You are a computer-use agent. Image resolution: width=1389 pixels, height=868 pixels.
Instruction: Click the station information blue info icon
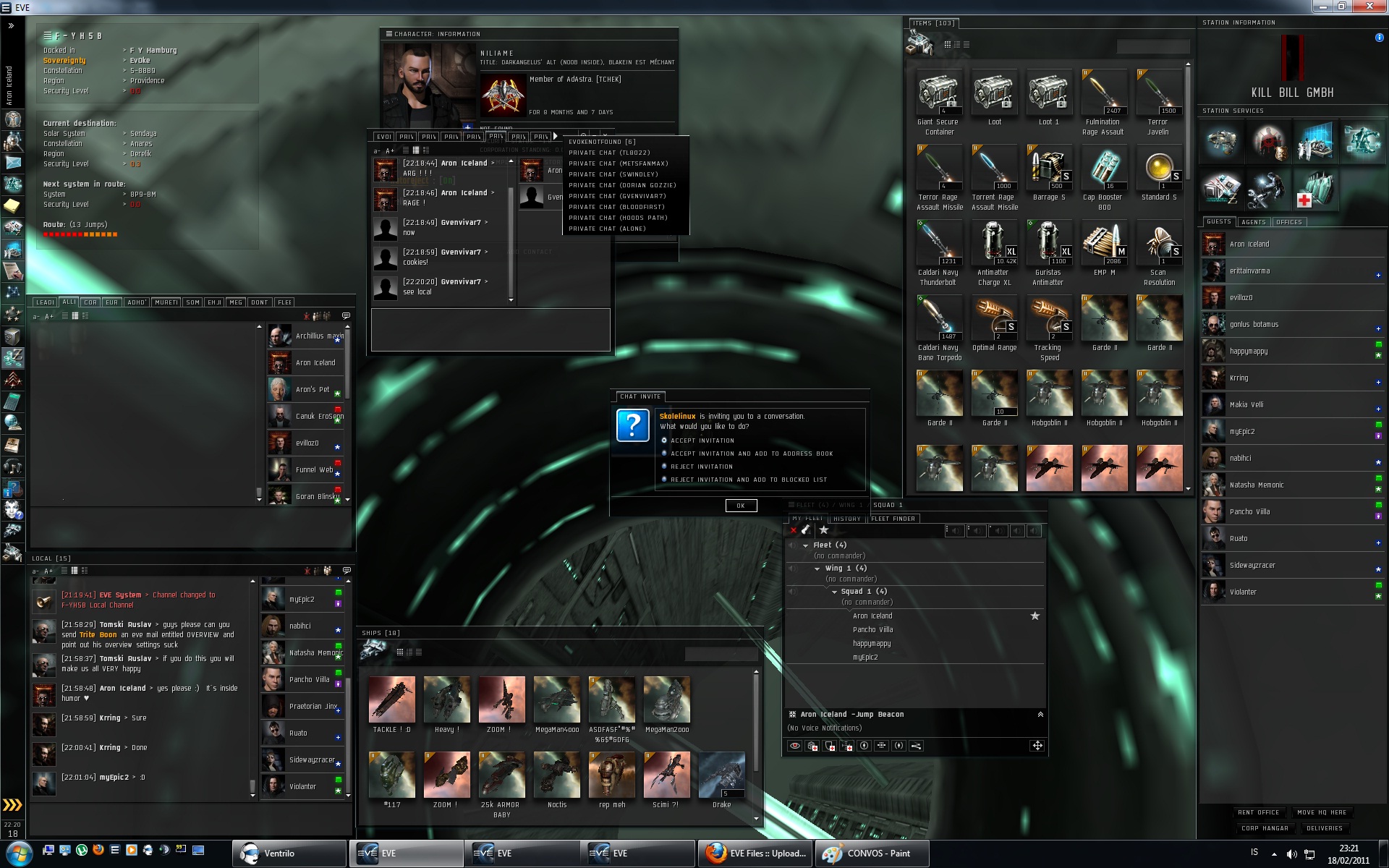coord(1379,38)
